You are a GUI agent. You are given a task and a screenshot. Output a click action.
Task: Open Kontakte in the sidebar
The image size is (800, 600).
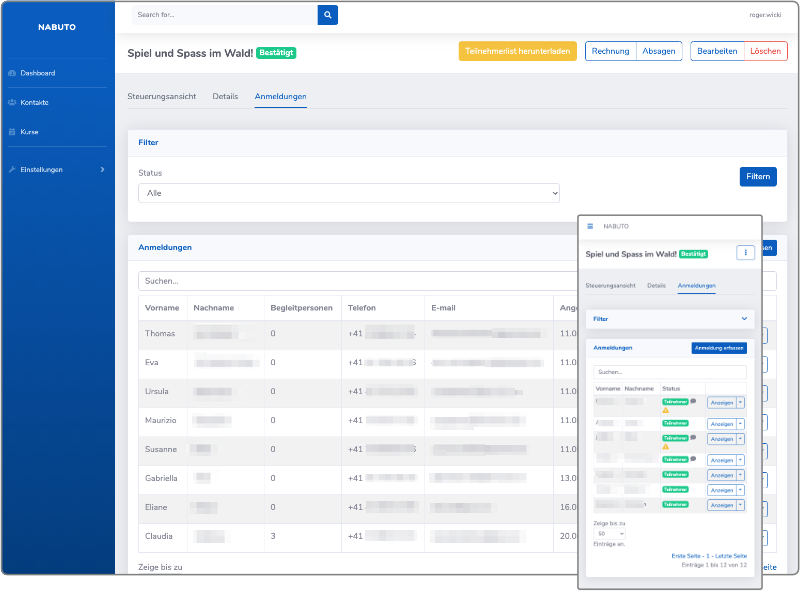point(34,102)
